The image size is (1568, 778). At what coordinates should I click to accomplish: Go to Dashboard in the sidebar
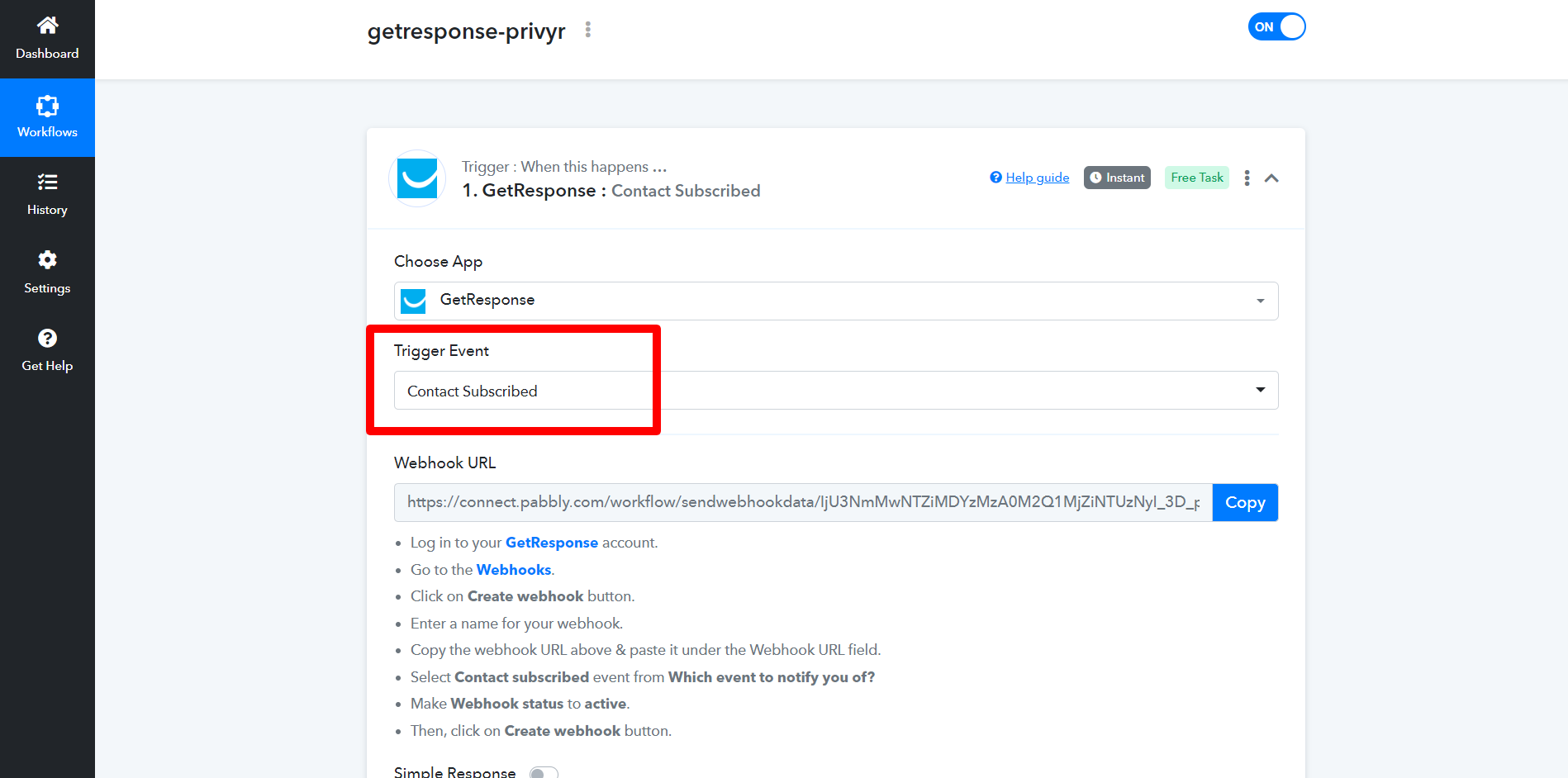[x=47, y=39]
